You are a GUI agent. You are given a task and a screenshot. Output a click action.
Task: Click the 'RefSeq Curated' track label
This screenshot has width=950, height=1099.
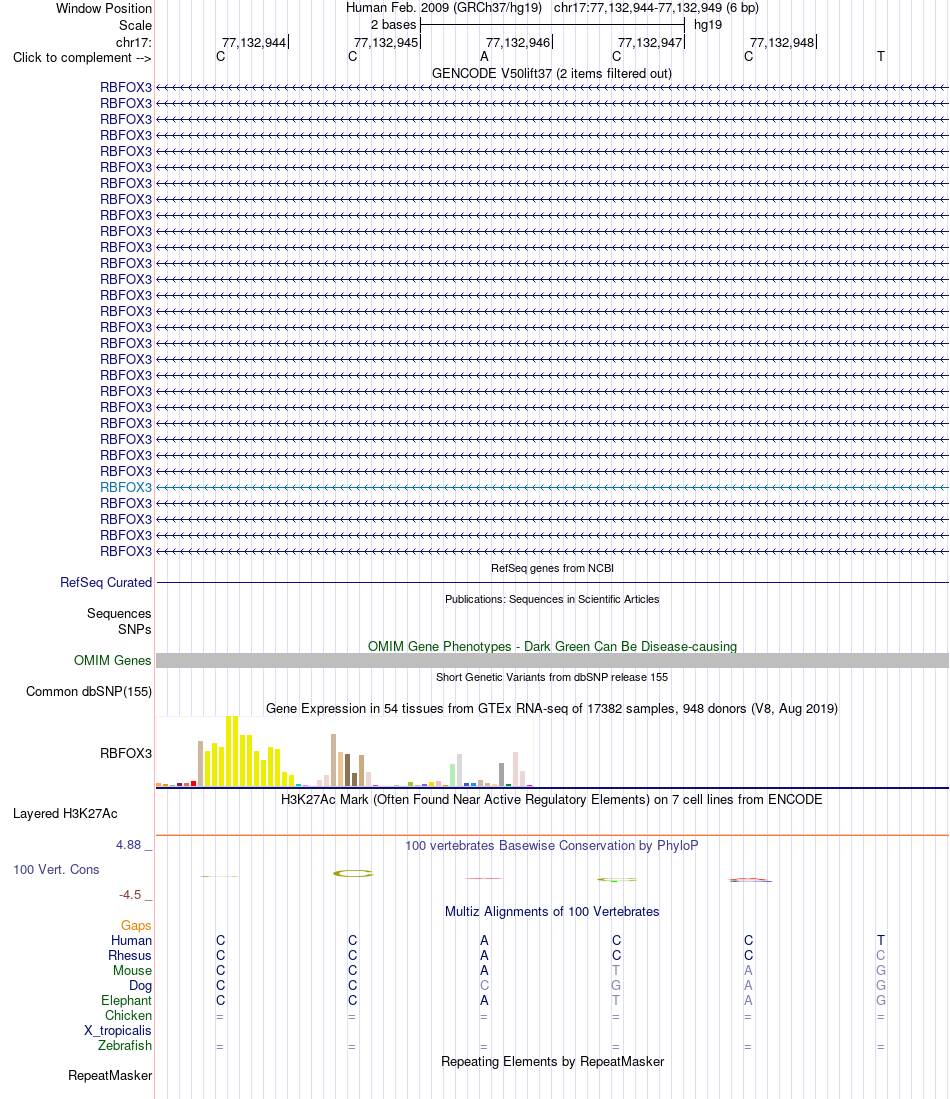[106, 582]
